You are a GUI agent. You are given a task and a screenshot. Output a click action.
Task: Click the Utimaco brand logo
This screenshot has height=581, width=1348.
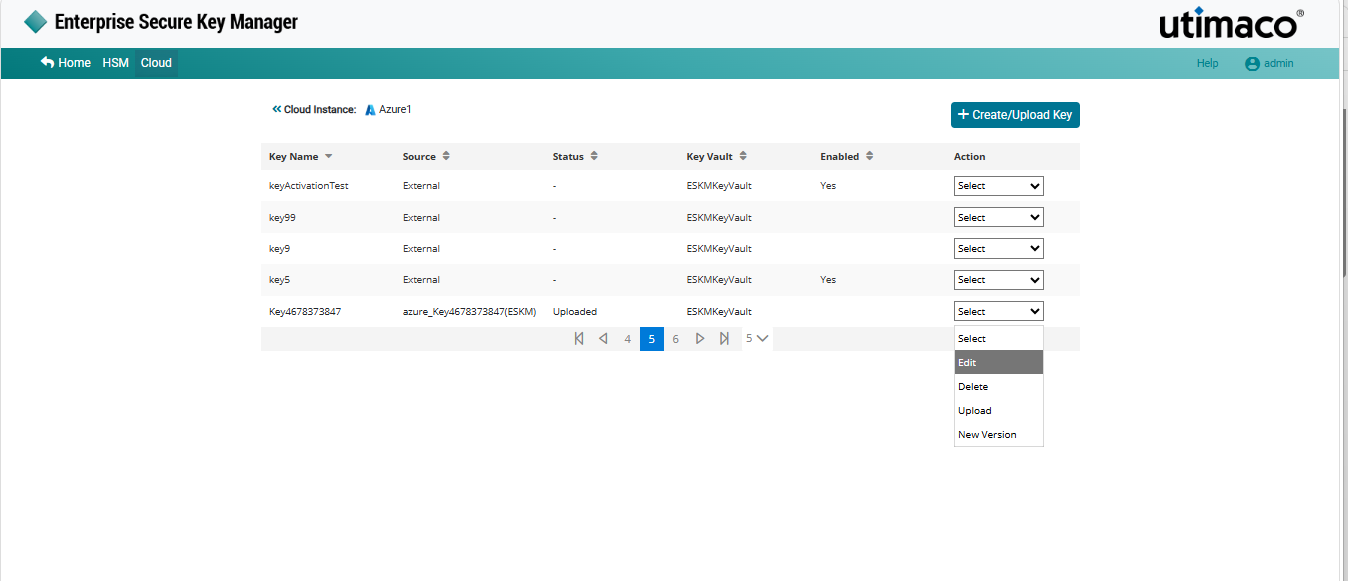coord(1232,24)
